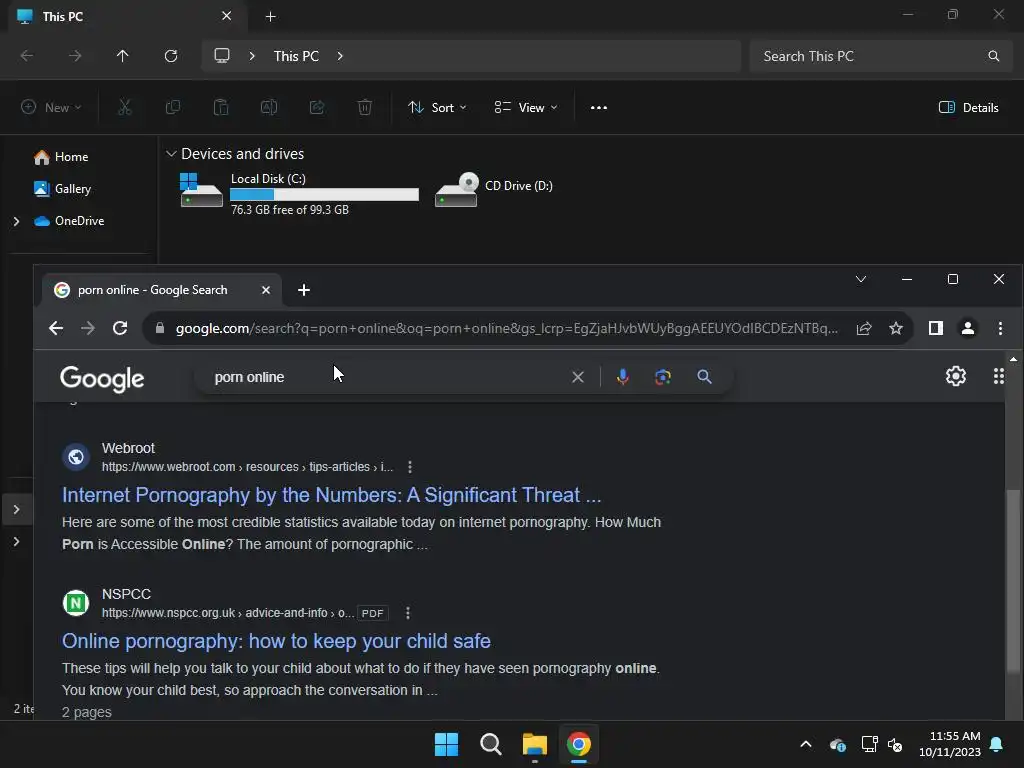Open the Chrome profile icon
Image resolution: width=1024 pixels, height=768 pixels.
pos(968,328)
